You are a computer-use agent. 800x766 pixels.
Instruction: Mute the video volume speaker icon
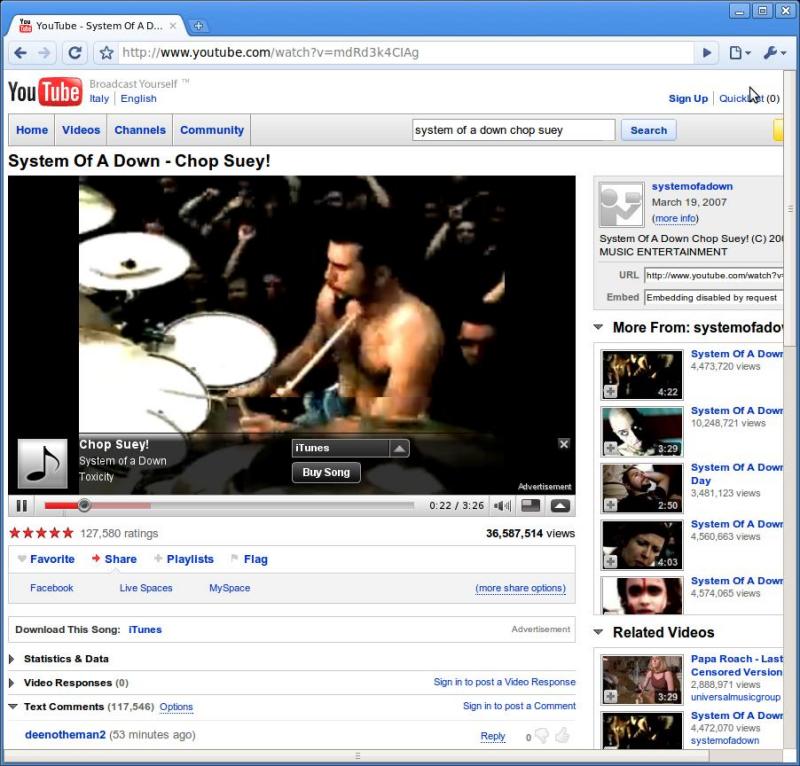(x=502, y=506)
